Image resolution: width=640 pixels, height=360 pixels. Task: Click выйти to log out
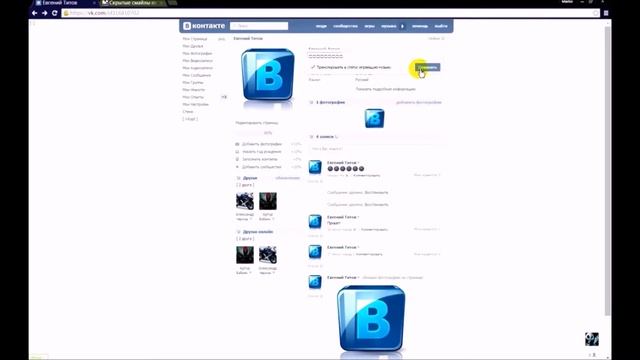[x=441, y=26]
